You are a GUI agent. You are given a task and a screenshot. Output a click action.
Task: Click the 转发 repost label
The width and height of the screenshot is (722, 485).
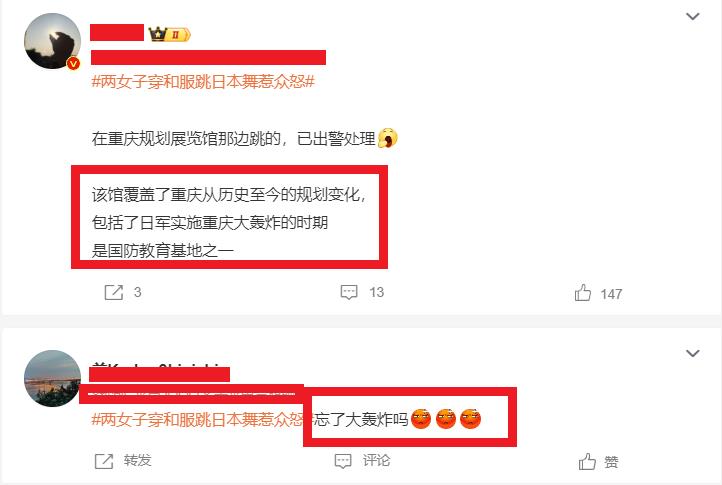point(137,460)
